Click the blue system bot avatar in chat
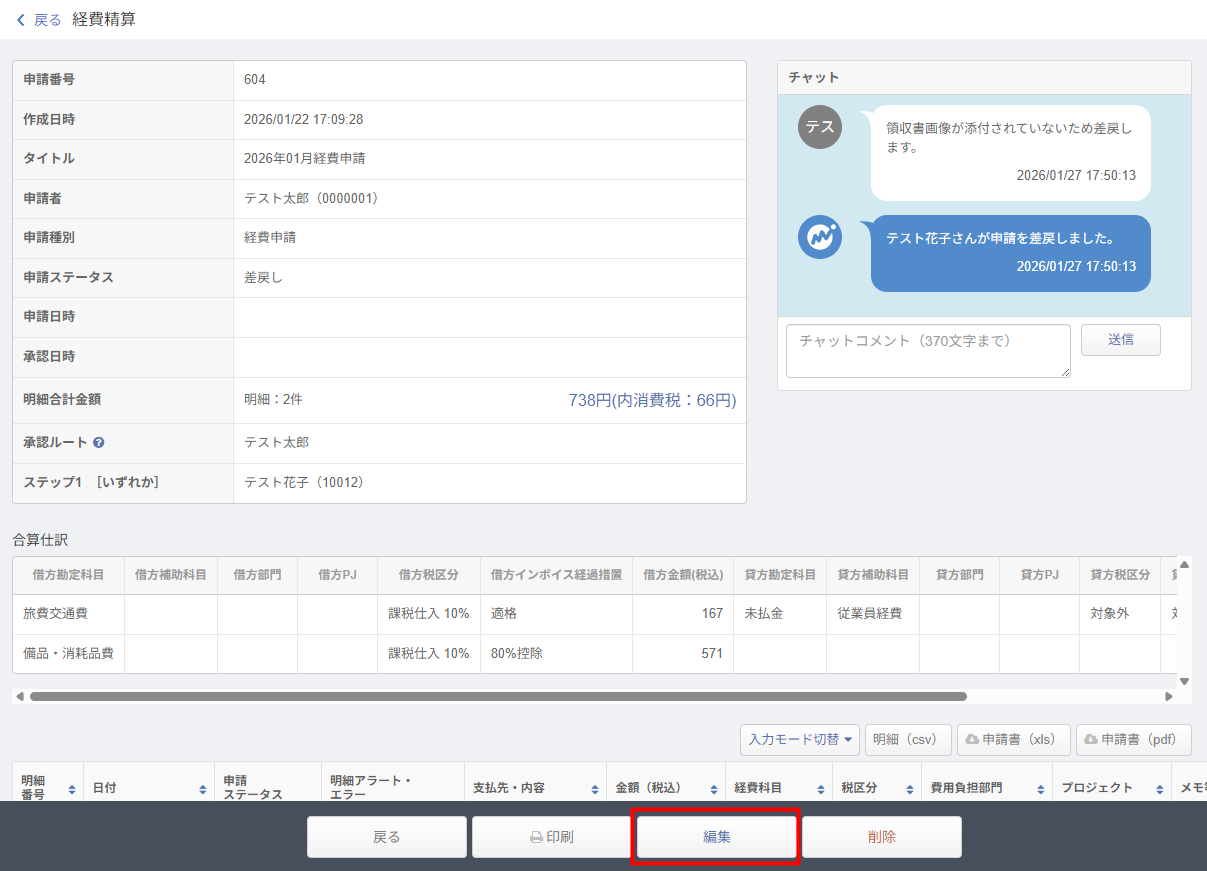This screenshot has width=1207, height=871. pyautogui.click(x=820, y=238)
